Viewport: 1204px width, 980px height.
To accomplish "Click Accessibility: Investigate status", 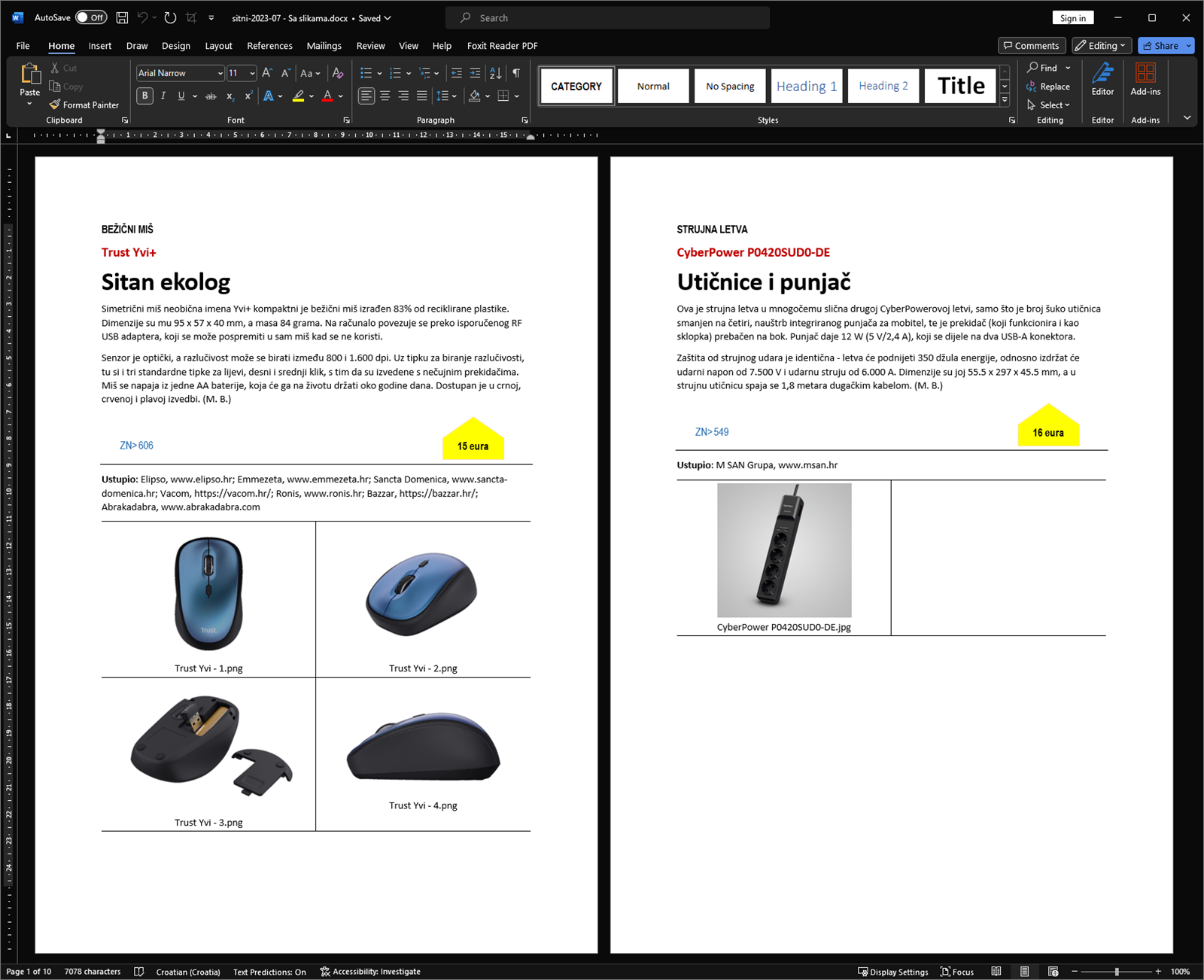I will click(370, 972).
